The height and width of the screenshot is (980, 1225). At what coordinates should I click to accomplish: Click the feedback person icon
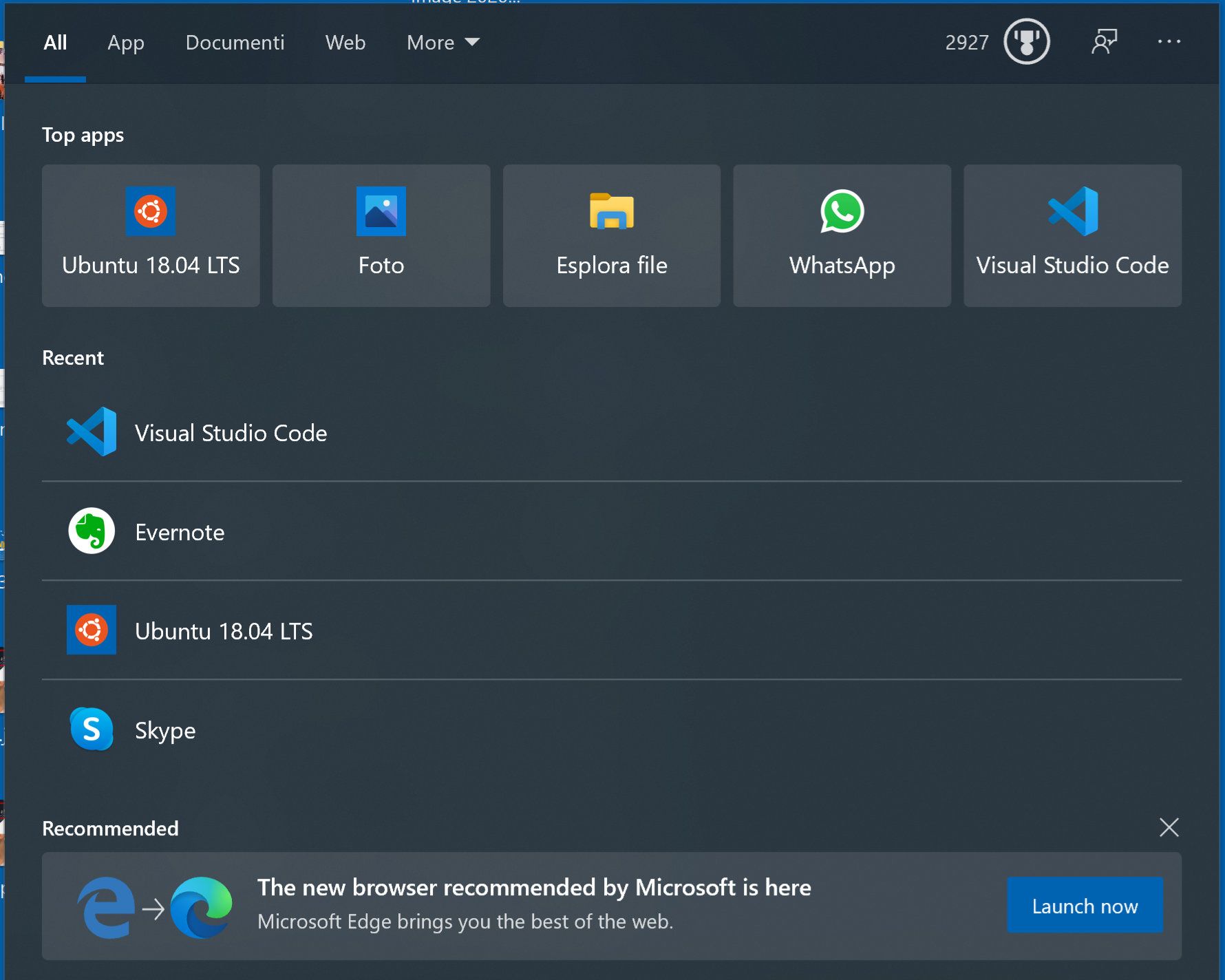pyautogui.click(x=1105, y=41)
